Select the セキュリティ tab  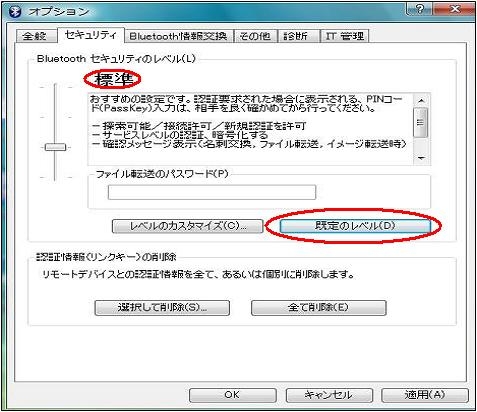(x=91, y=35)
